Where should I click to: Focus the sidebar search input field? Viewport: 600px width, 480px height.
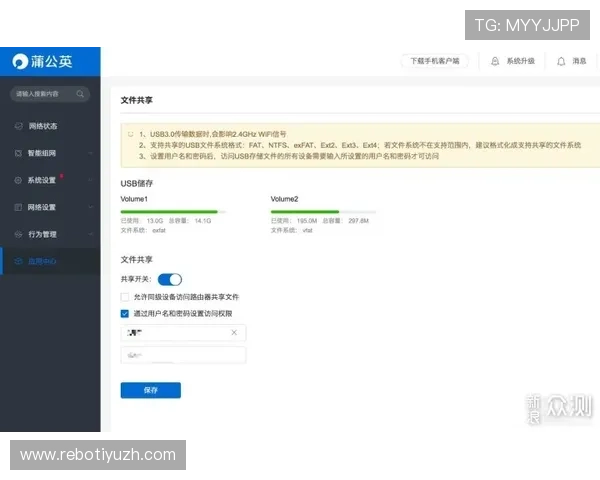point(50,94)
